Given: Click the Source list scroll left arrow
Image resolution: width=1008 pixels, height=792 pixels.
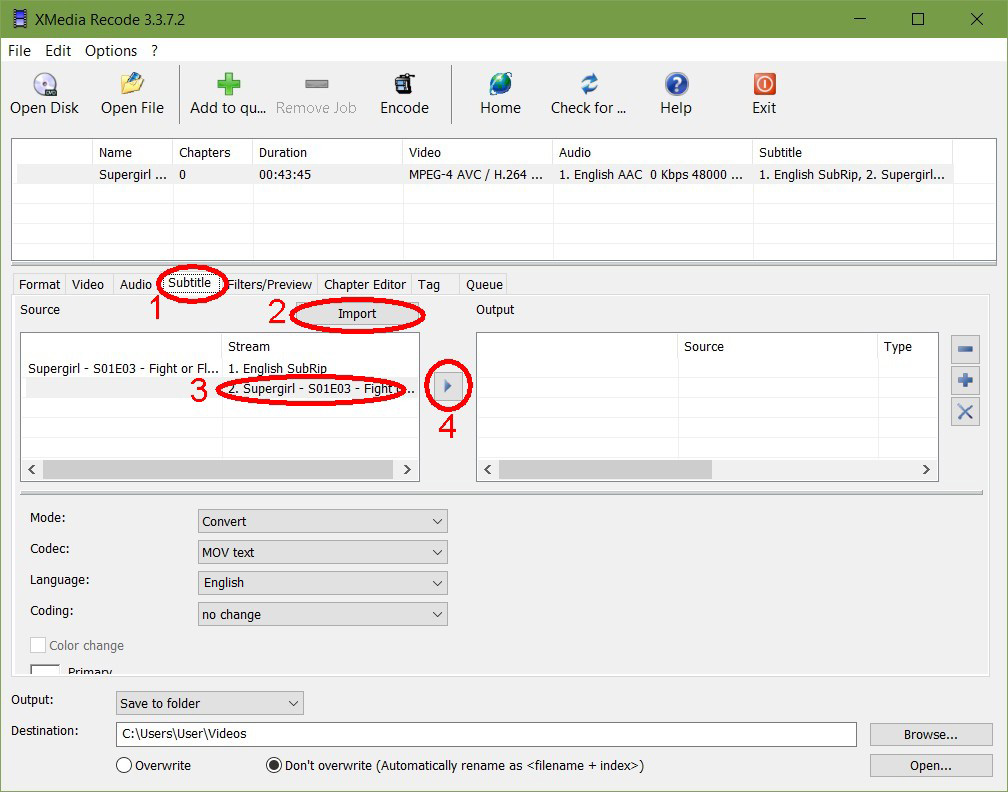Looking at the screenshot, I should click(x=32, y=469).
